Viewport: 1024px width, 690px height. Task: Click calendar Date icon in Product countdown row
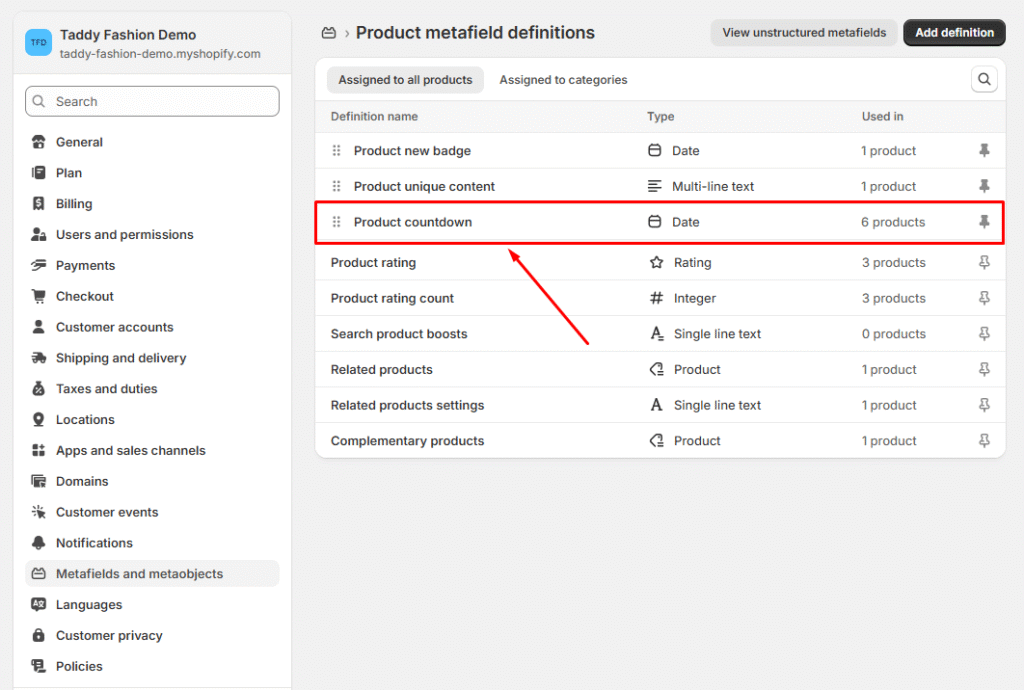pyautogui.click(x=654, y=222)
